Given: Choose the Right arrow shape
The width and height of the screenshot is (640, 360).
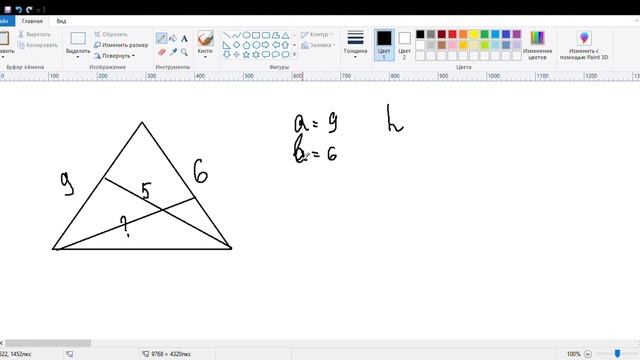Looking at the screenshot, I should (x=266, y=45).
